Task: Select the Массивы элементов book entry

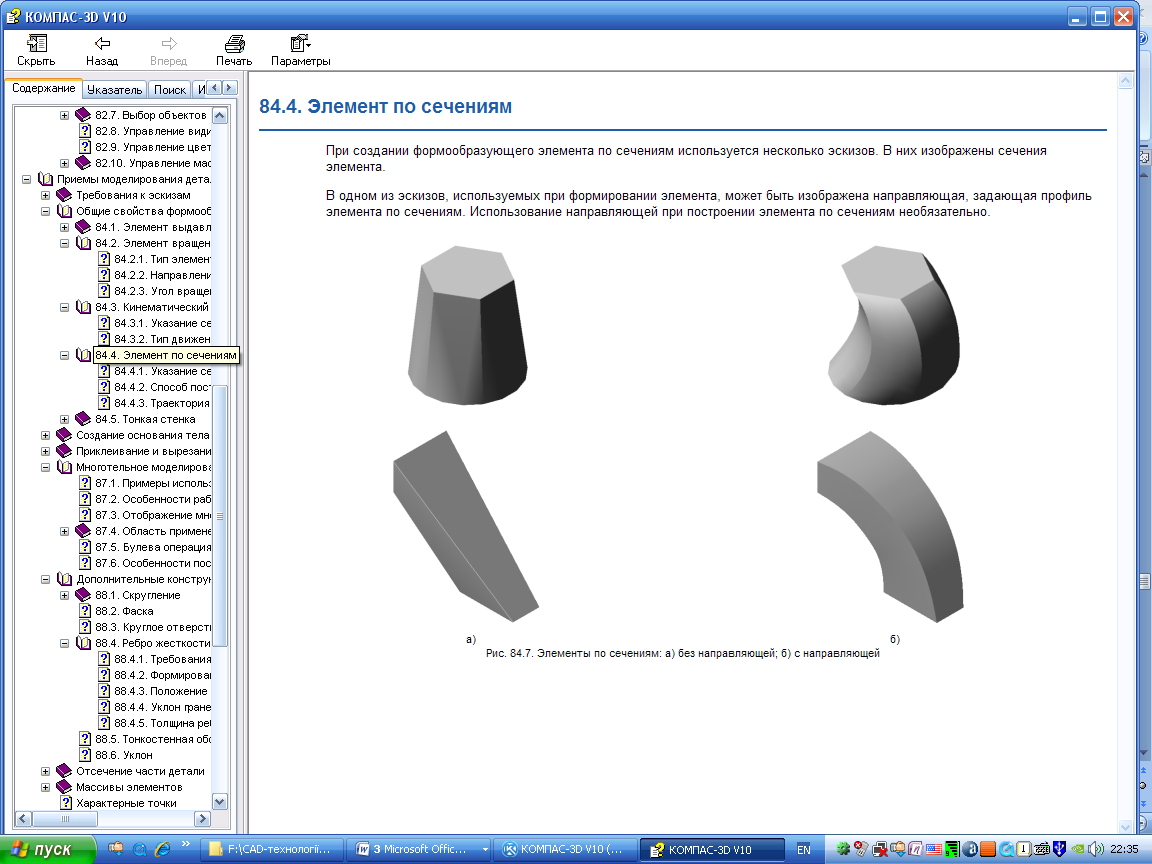Action: tap(129, 788)
